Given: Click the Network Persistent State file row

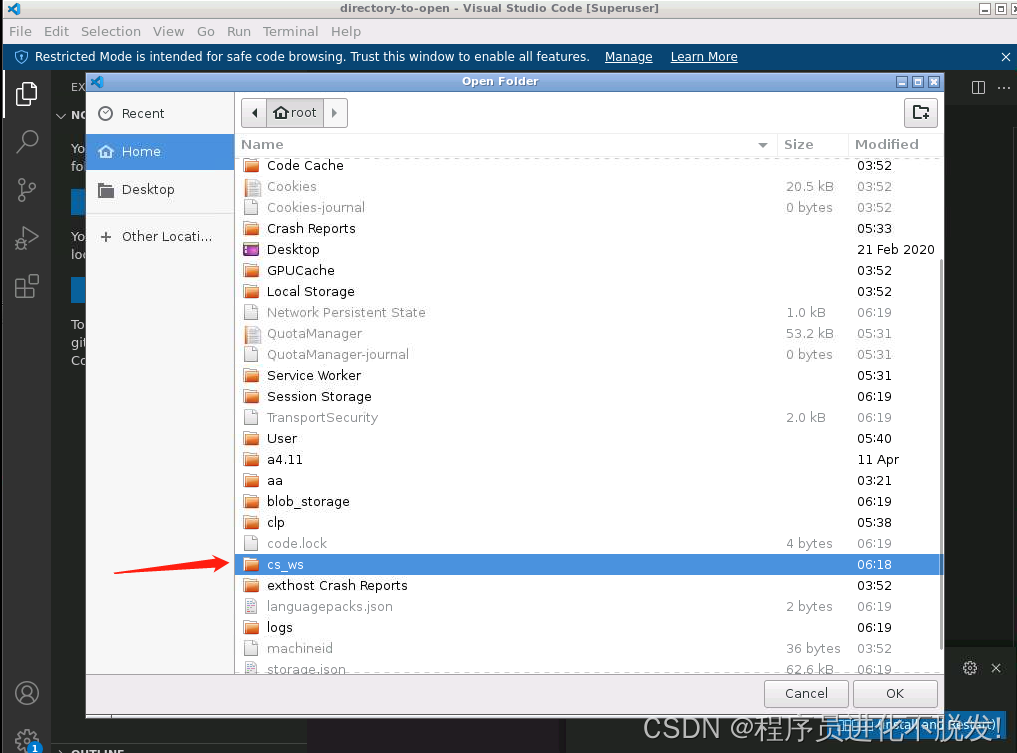Looking at the screenshot, I should pyautogui.click(x=588, y=313).
